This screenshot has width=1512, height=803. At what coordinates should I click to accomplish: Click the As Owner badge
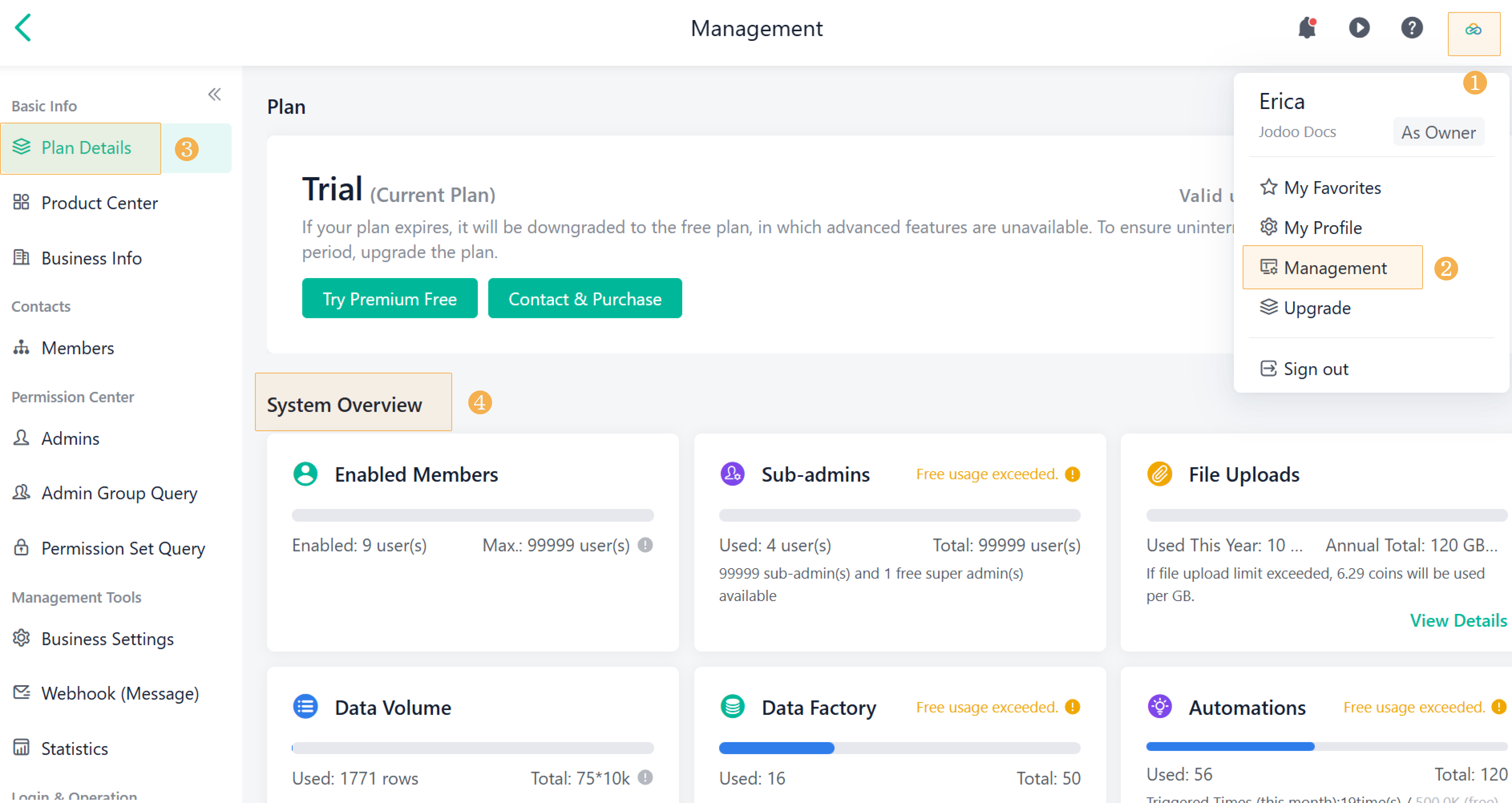click(1439, 132)
